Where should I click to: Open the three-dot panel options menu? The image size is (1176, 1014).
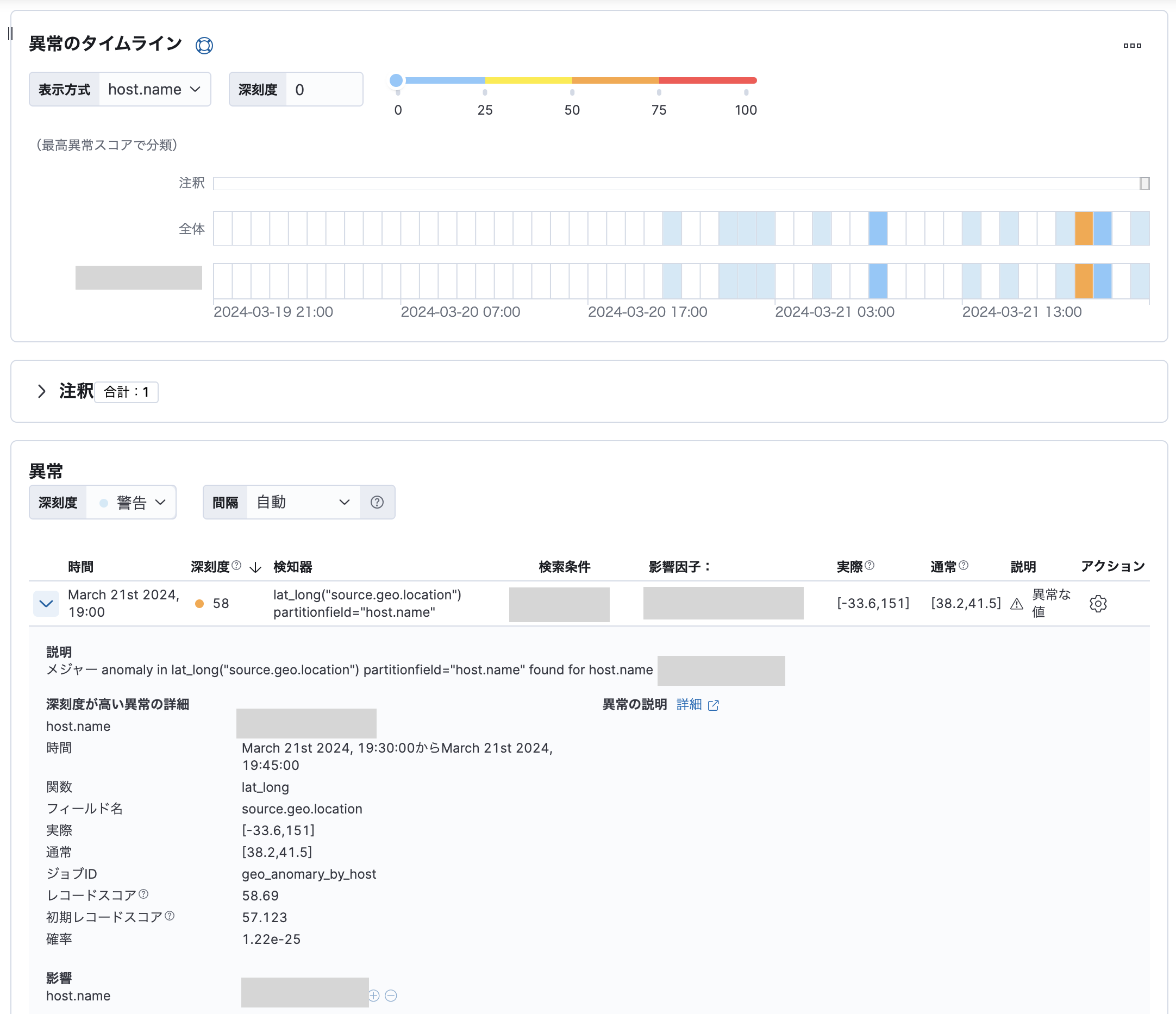(1132, 46)
